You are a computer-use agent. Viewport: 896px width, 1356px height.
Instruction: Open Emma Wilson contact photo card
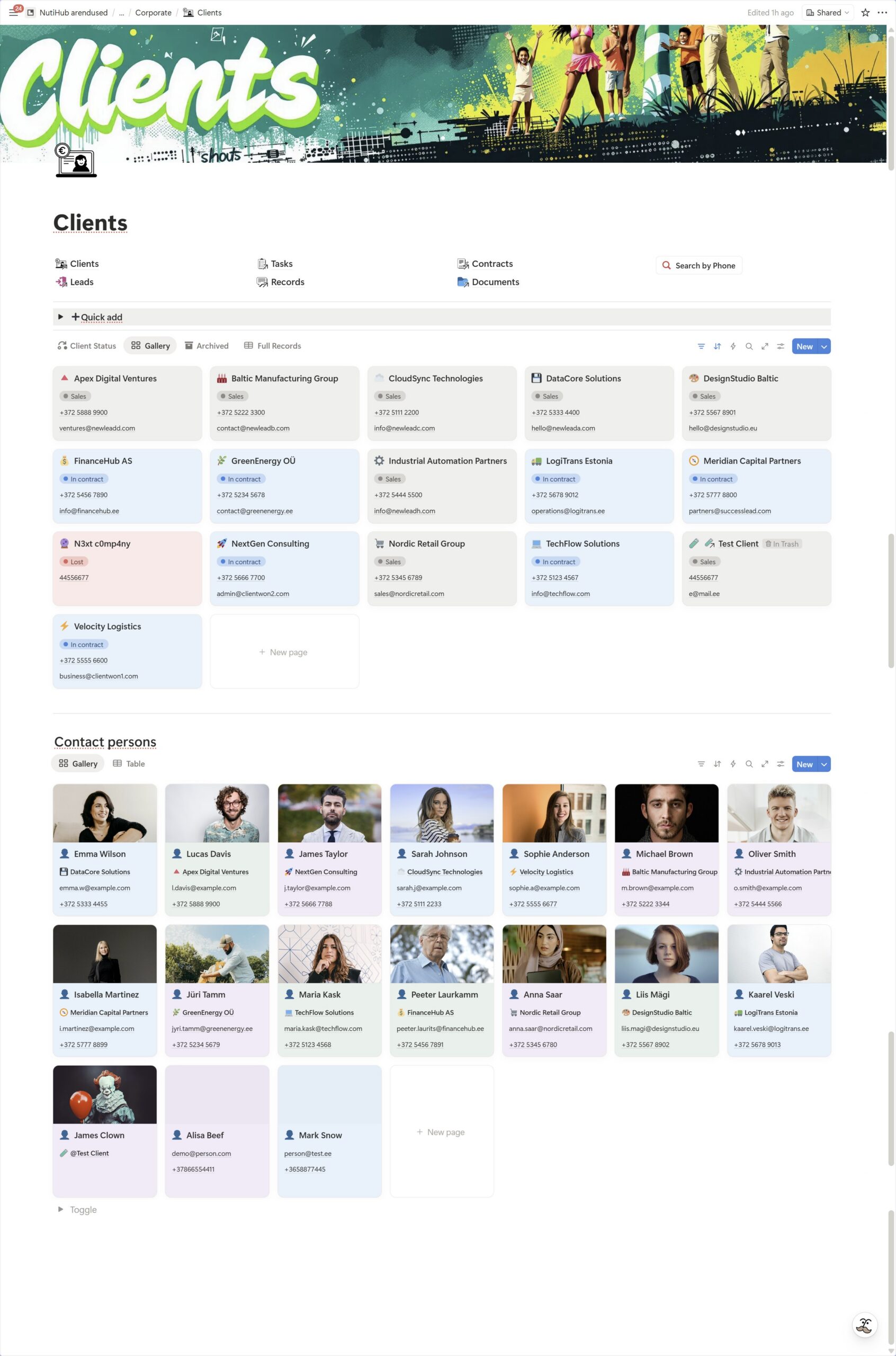pyautogui.click(x=104, y=813)
